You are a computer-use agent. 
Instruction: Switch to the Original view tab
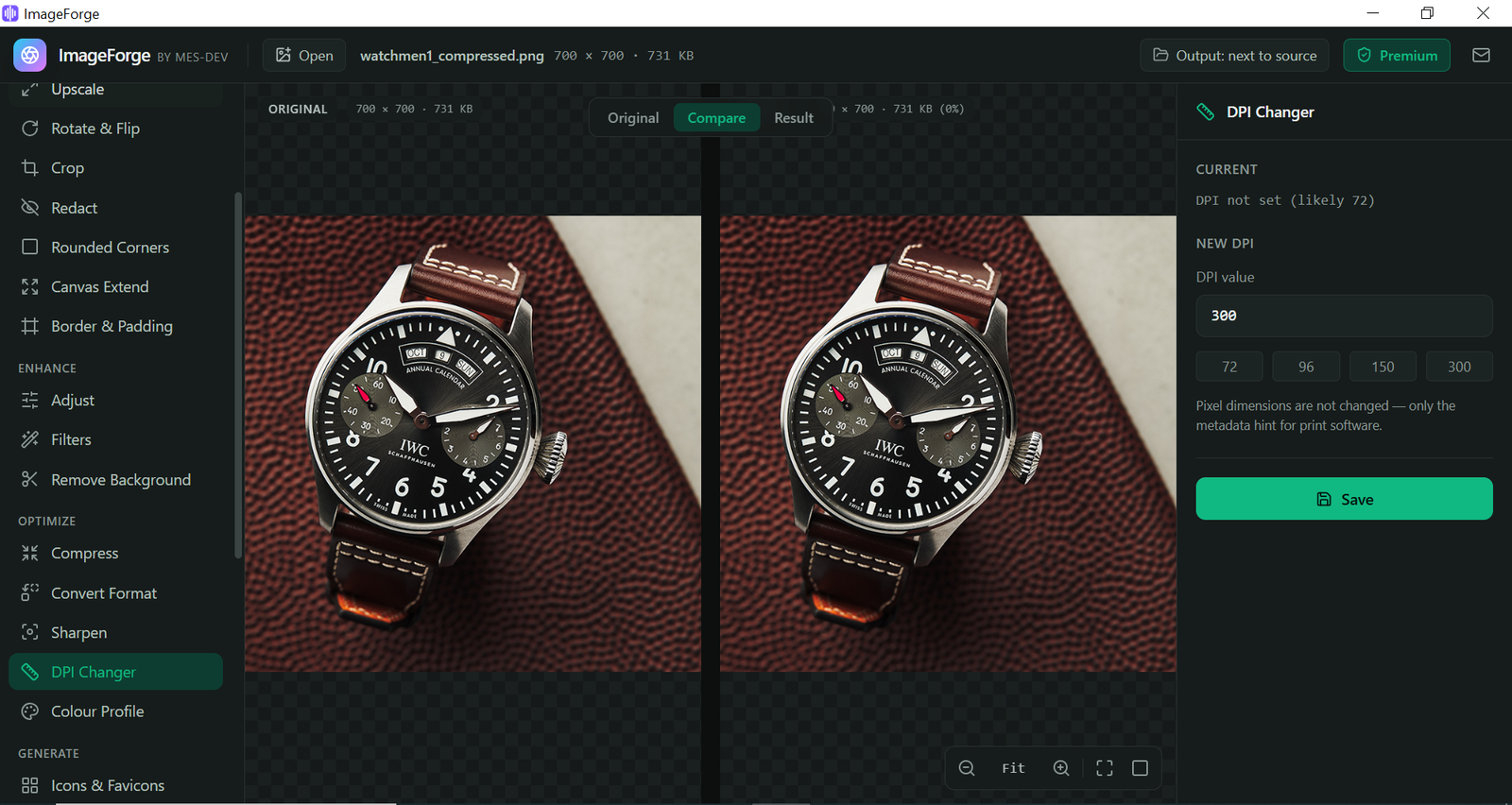[x=633, y=118]
